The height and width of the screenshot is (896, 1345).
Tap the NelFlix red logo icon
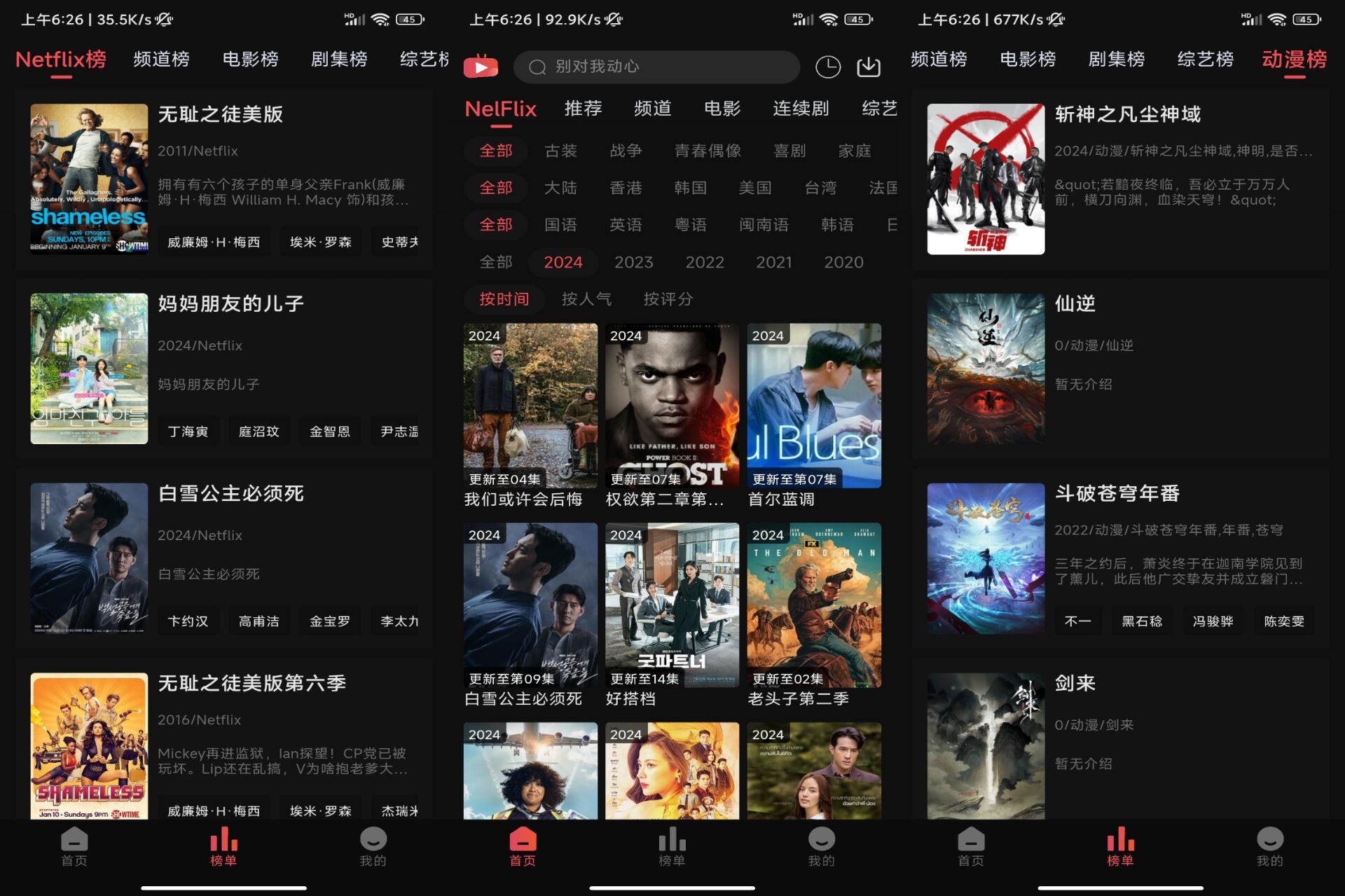click(x=481, y=67)
